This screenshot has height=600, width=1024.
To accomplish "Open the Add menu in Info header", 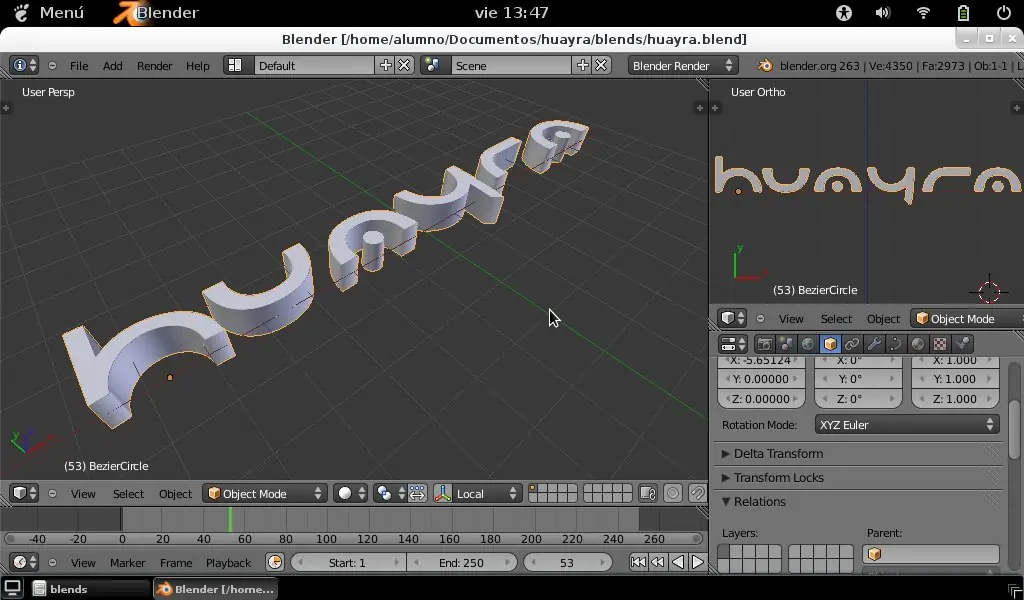I will pos(112,65).
